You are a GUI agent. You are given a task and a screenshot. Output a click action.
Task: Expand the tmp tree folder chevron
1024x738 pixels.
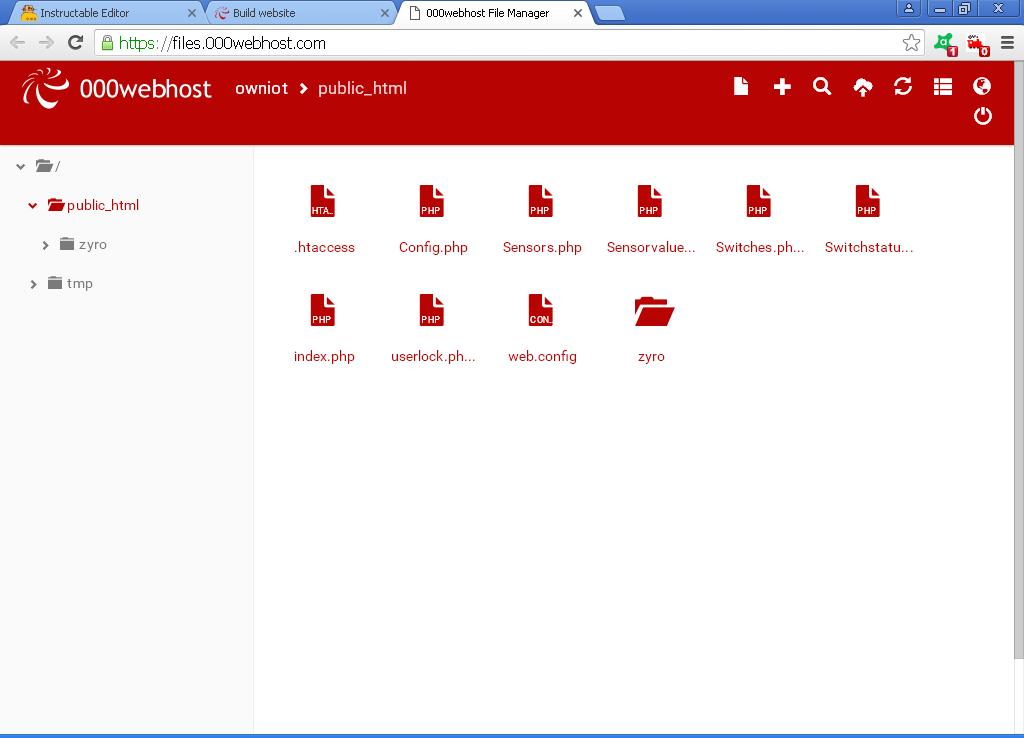coord(33,284)
